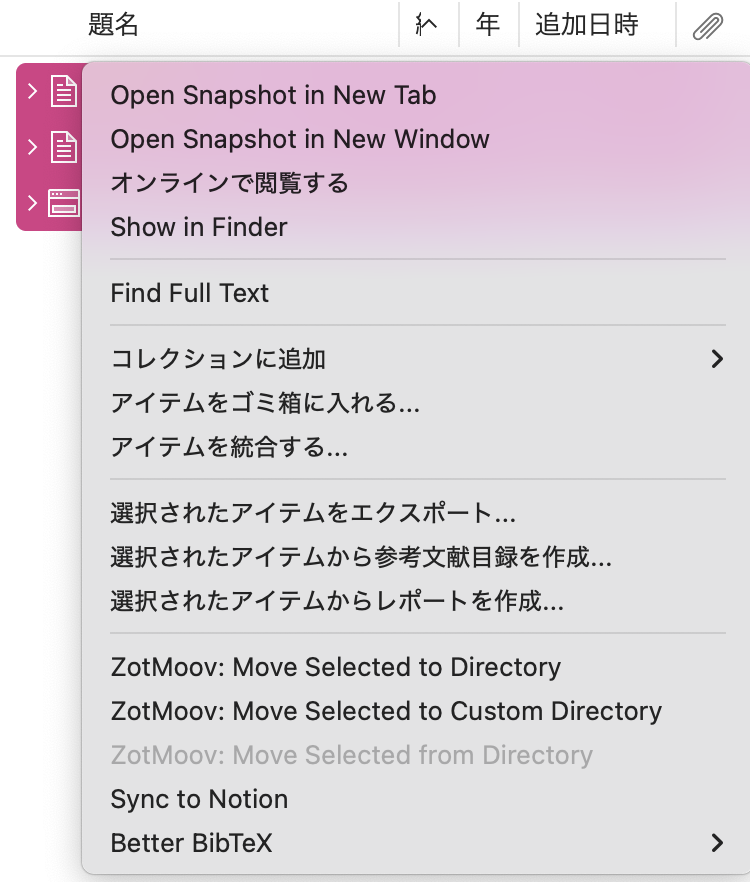The image size is (750, 882).
Task: Select ZotMoov: Move Selected to Custom Directory
Action: [386, 711]
